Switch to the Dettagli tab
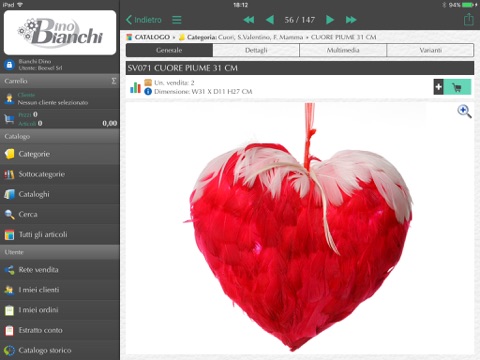Viewport: 480px width, 360px height. click(256, 50)
